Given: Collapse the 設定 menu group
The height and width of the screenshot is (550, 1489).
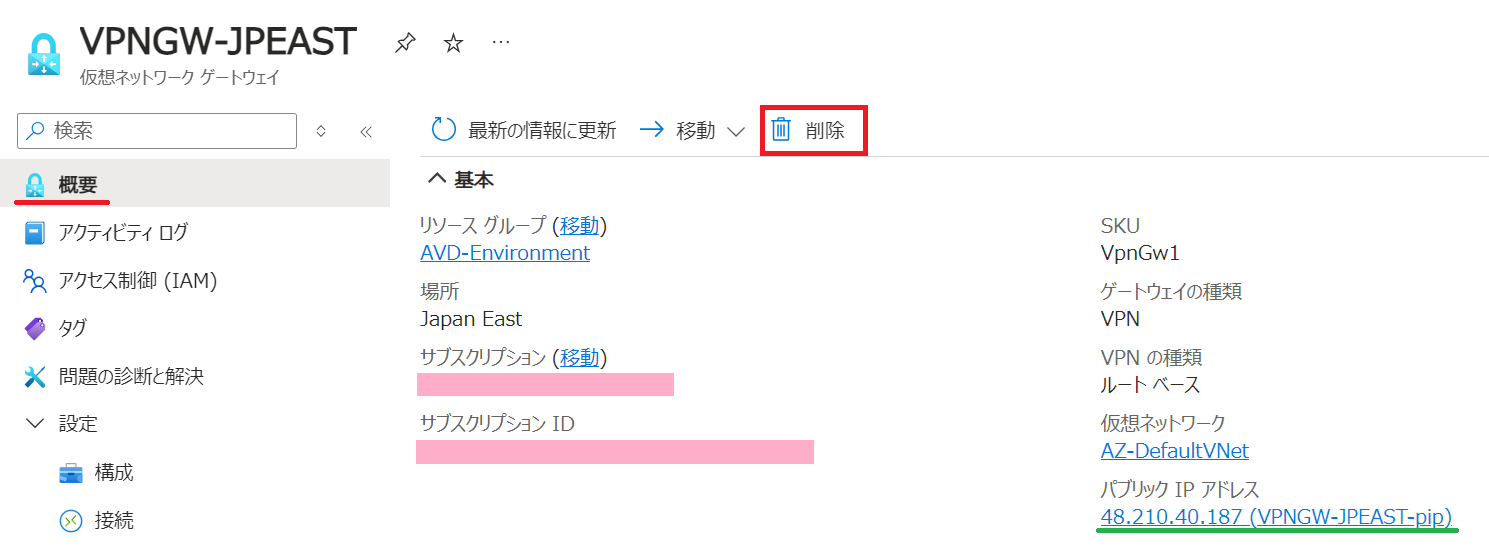Looking at the screenshot, I should 35,424.
